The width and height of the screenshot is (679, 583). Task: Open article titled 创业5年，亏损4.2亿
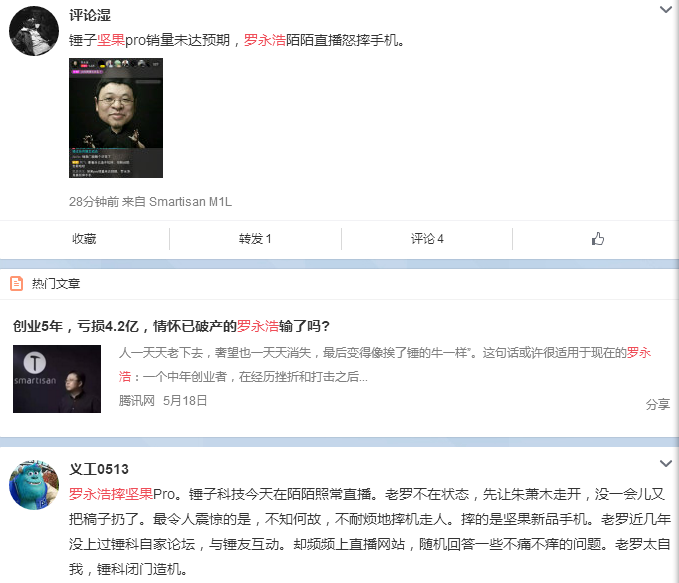pyautogui.click(x=171, y=326)
